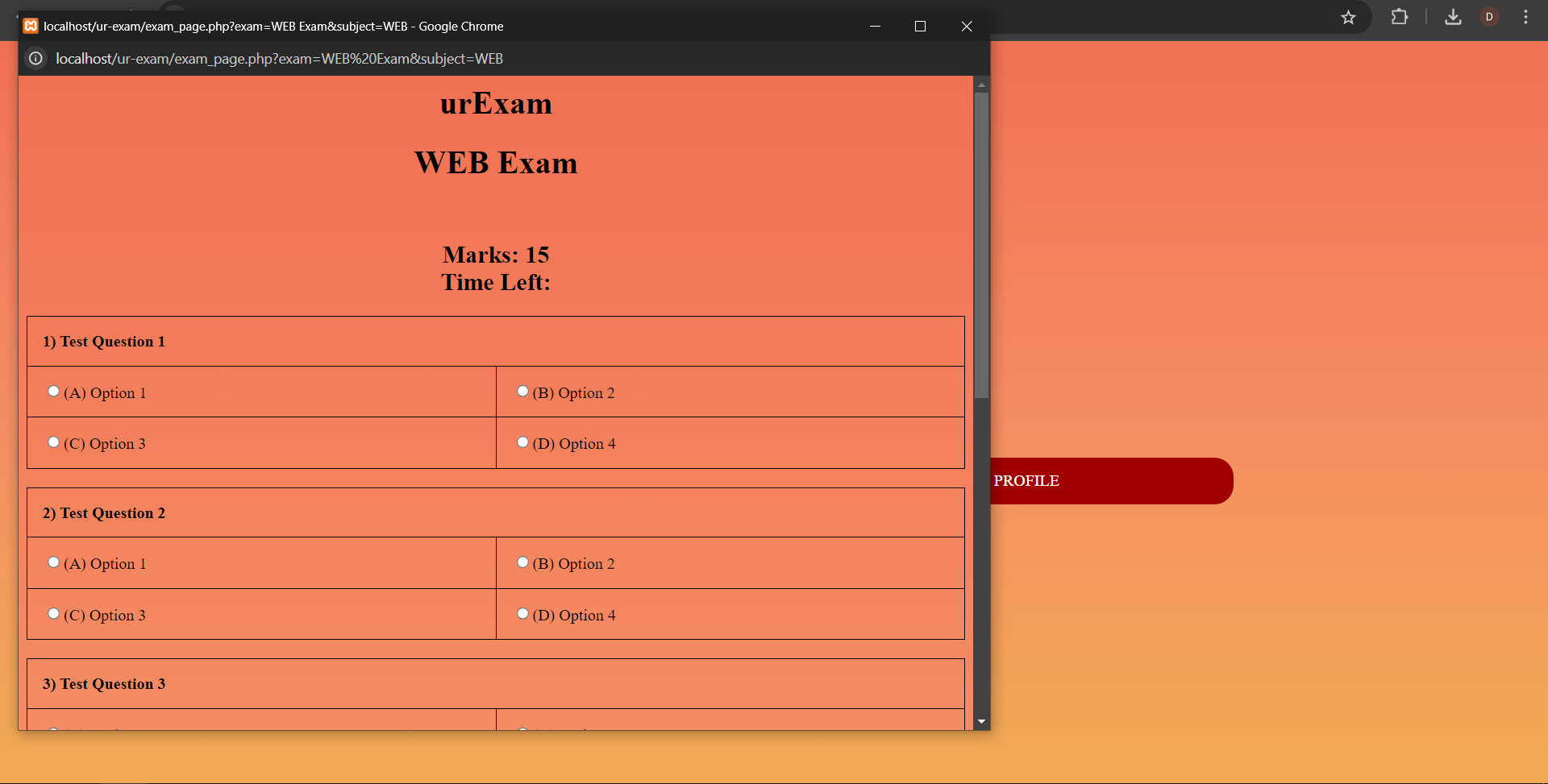Click the scrollbar down arrow
The width and height of the screenshot is (1548, 784).
tap(981, 722)
